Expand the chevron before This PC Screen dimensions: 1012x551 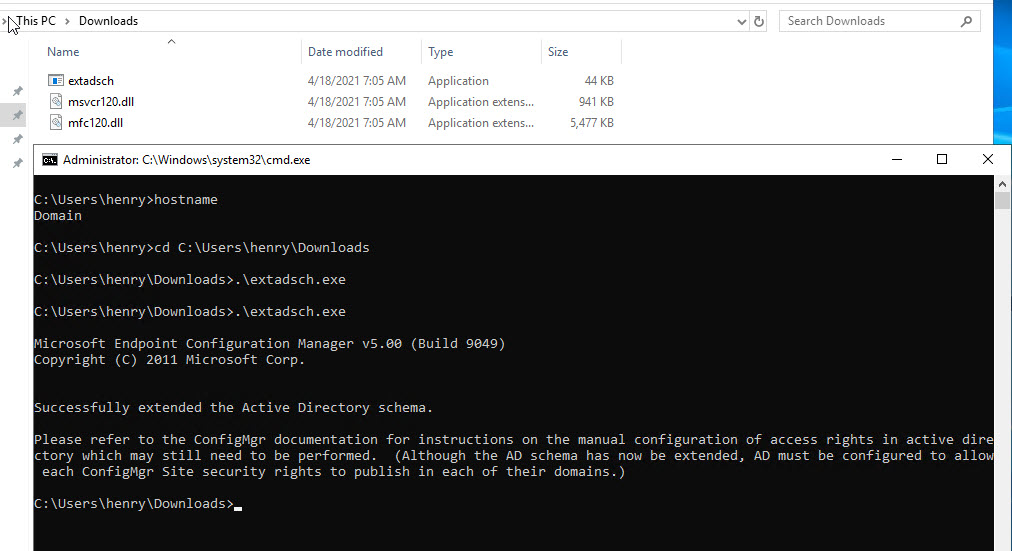[x=6, y=21]
